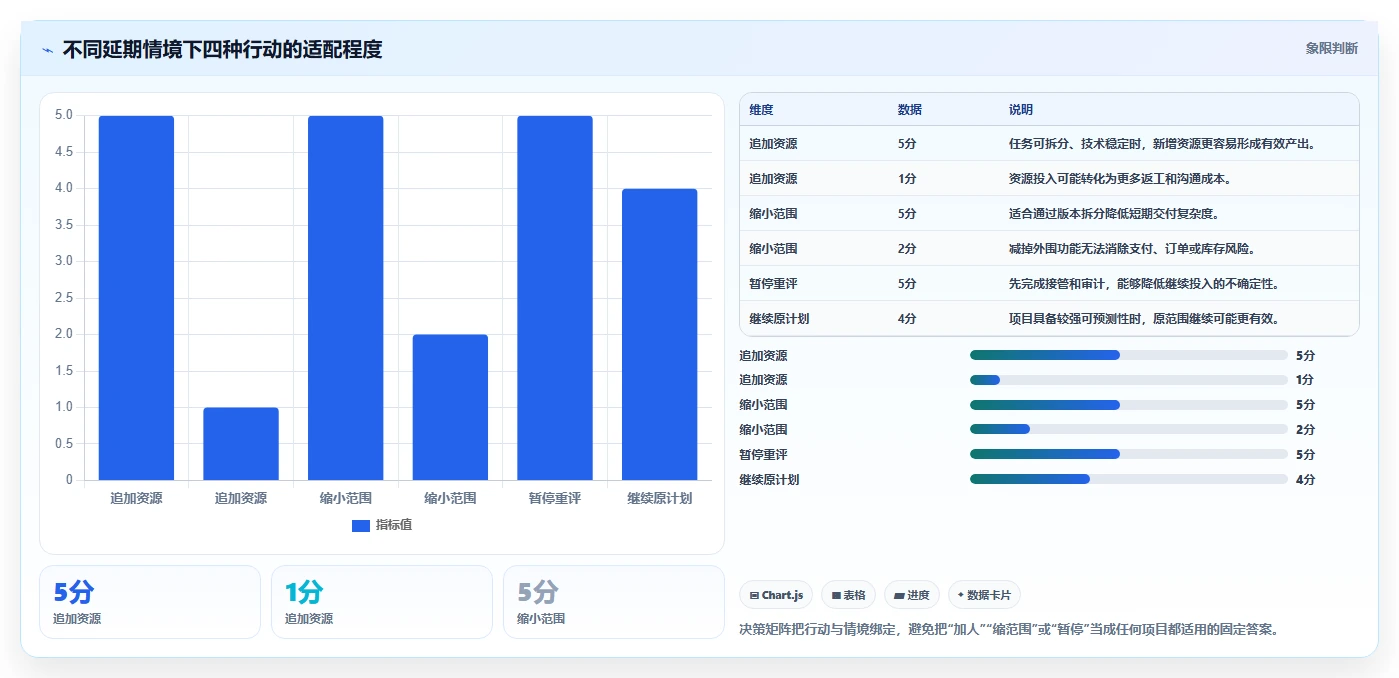1399x678 pixels.
Task: Click the 暂停重评 label in the progress list
Action: [763, 454]
